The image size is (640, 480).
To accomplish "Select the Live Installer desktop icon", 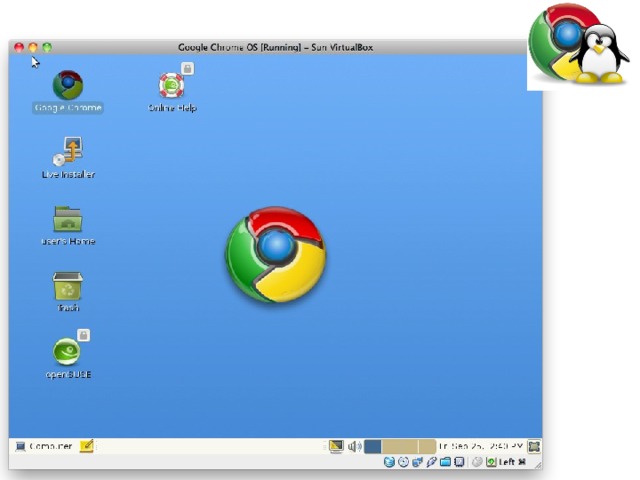I will pyautogui.click(x=68, y=151).
